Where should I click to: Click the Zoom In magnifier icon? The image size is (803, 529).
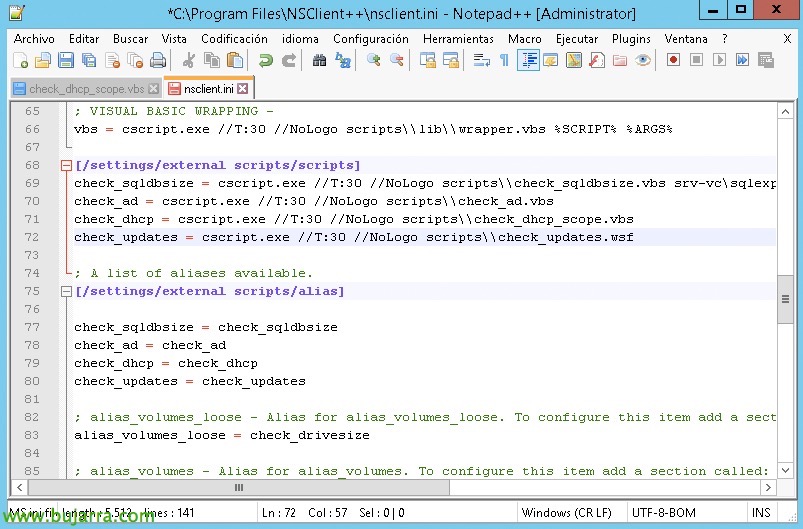pos(373,60)
